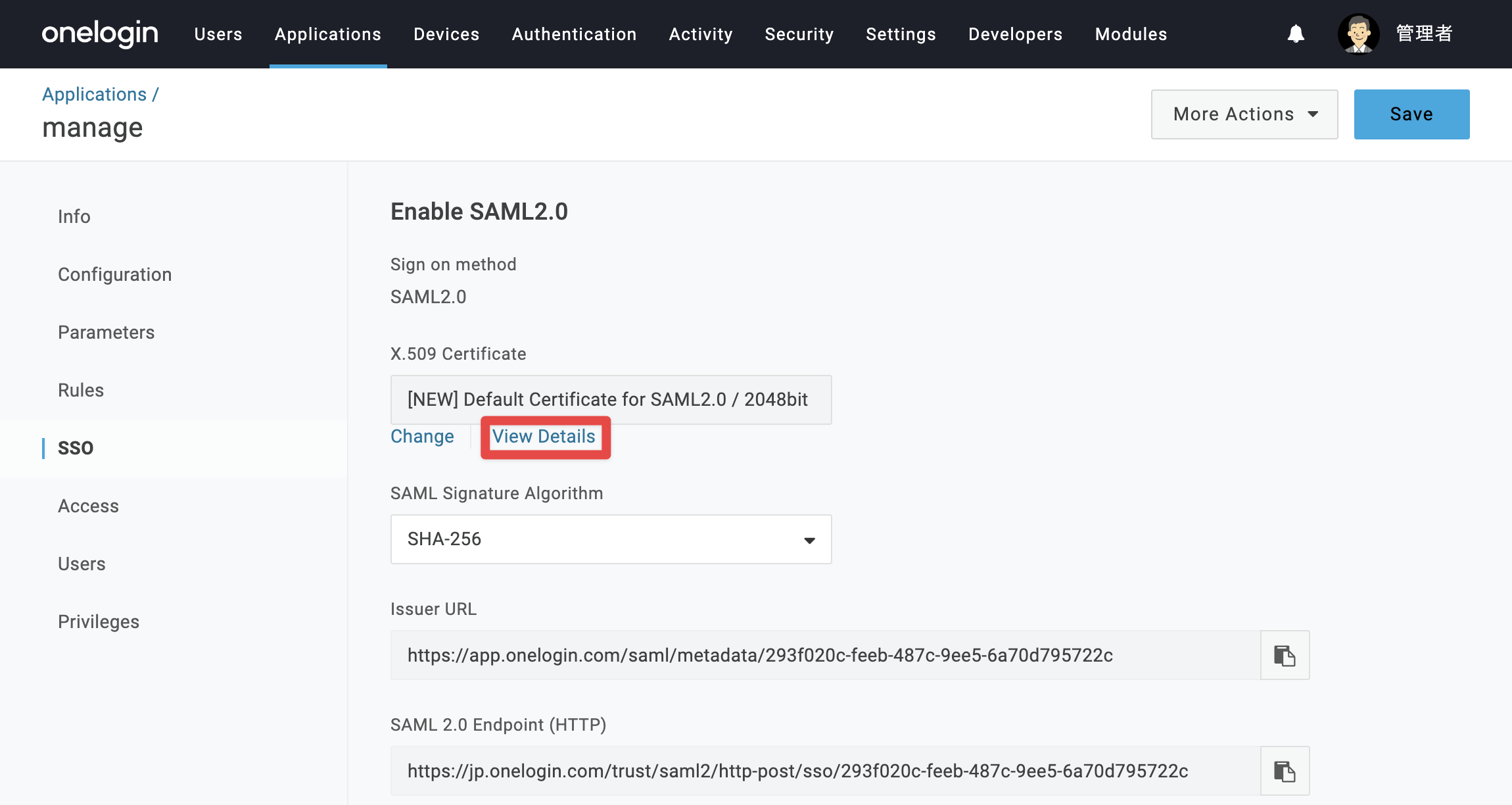Click the 'SAML2.0' sign on method value
This screenshot has height=805, width=1512.
[429, 297]
